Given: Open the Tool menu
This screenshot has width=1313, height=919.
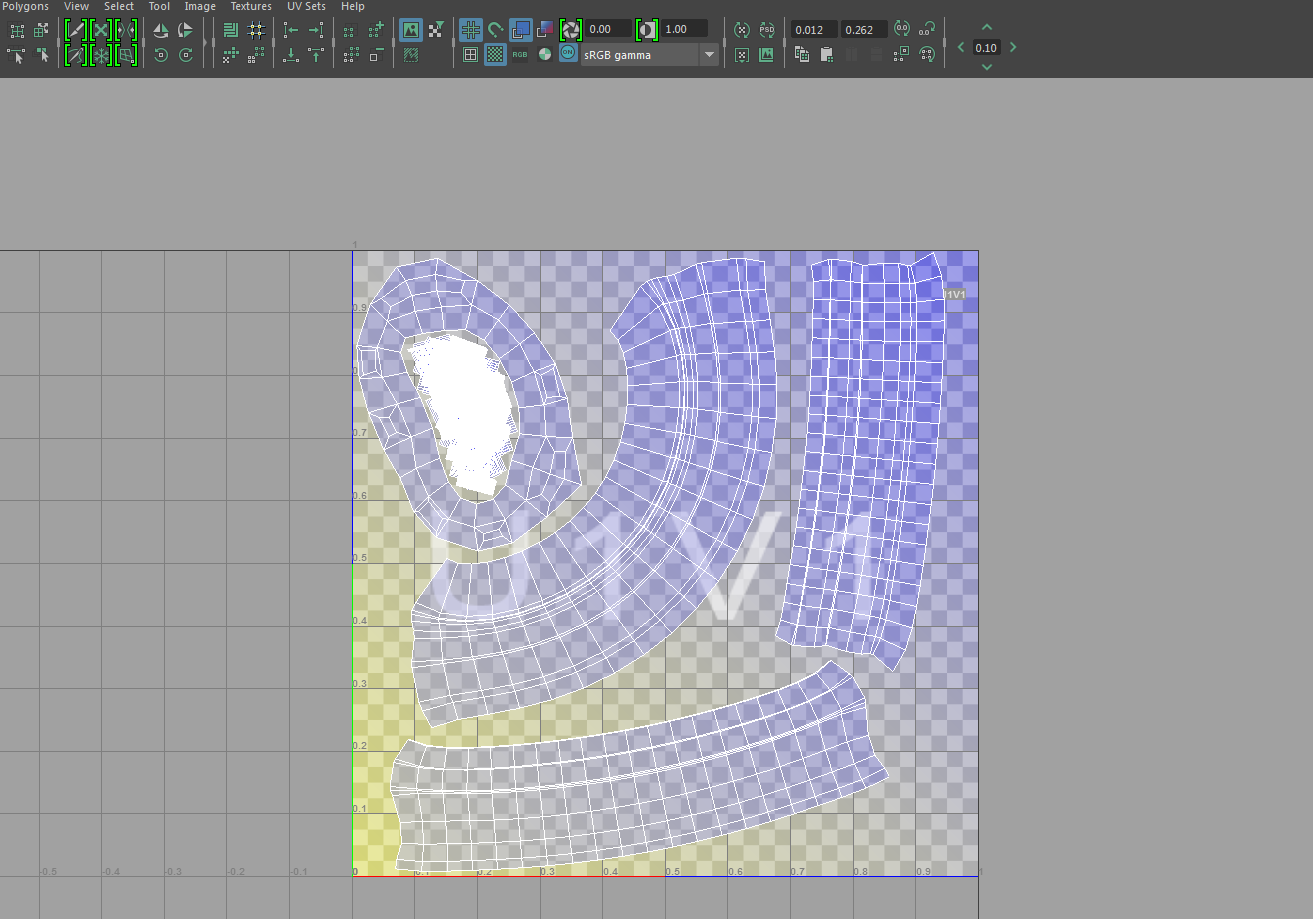Looking at the screenshot, I should click(x=159, y=6).
